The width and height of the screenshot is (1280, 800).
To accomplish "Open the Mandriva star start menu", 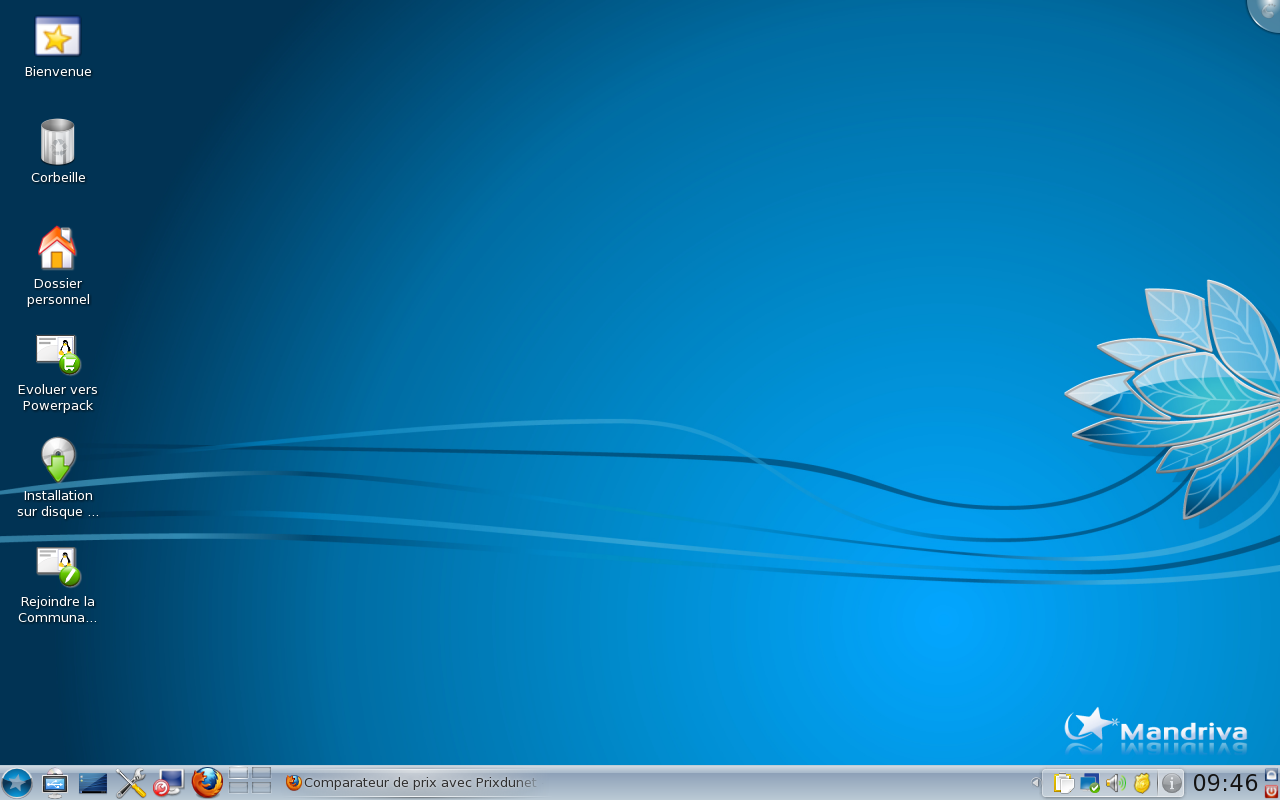I will point(17,783).
